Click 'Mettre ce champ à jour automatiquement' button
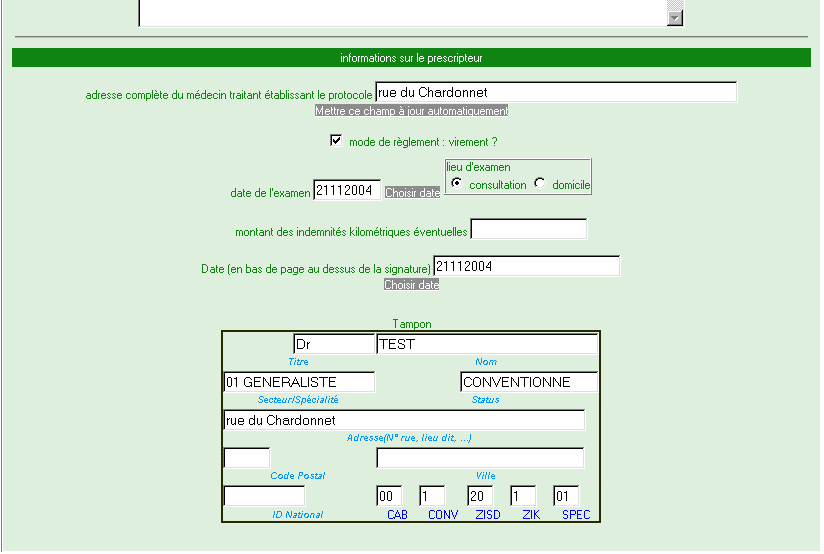The width and height of the screenshot is (824, 554). (x=412, y=111)
